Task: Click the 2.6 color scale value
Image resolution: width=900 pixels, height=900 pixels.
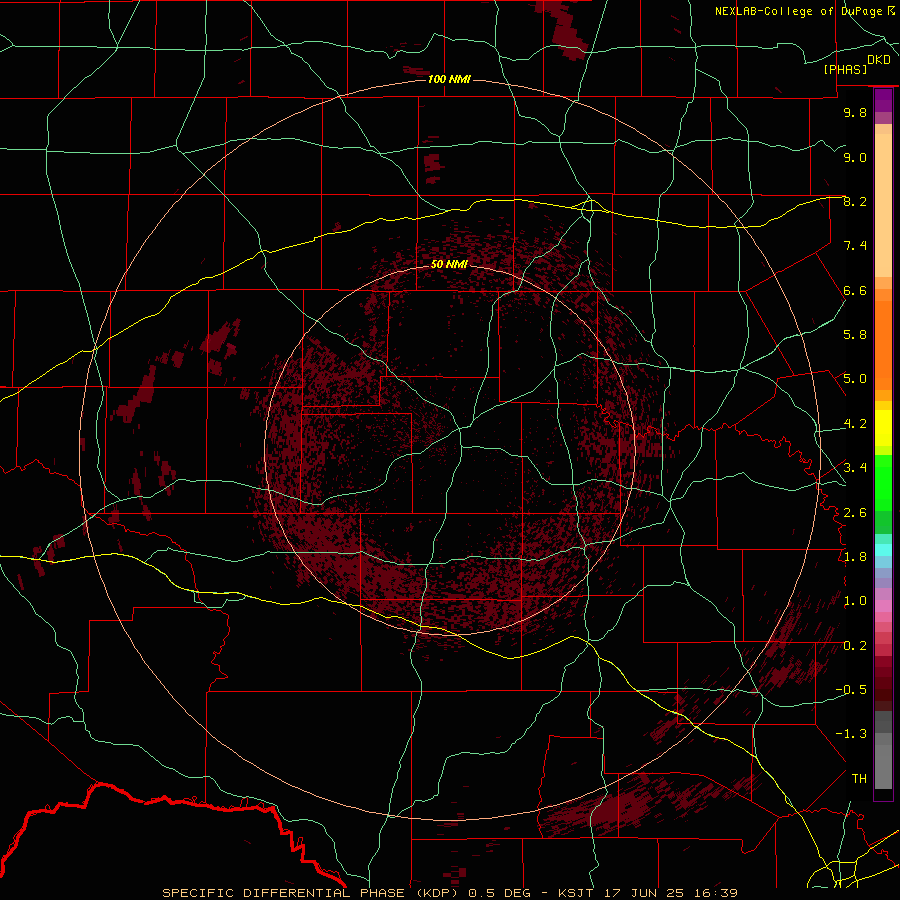Action: pyautogui.click(x=855, y=513)
